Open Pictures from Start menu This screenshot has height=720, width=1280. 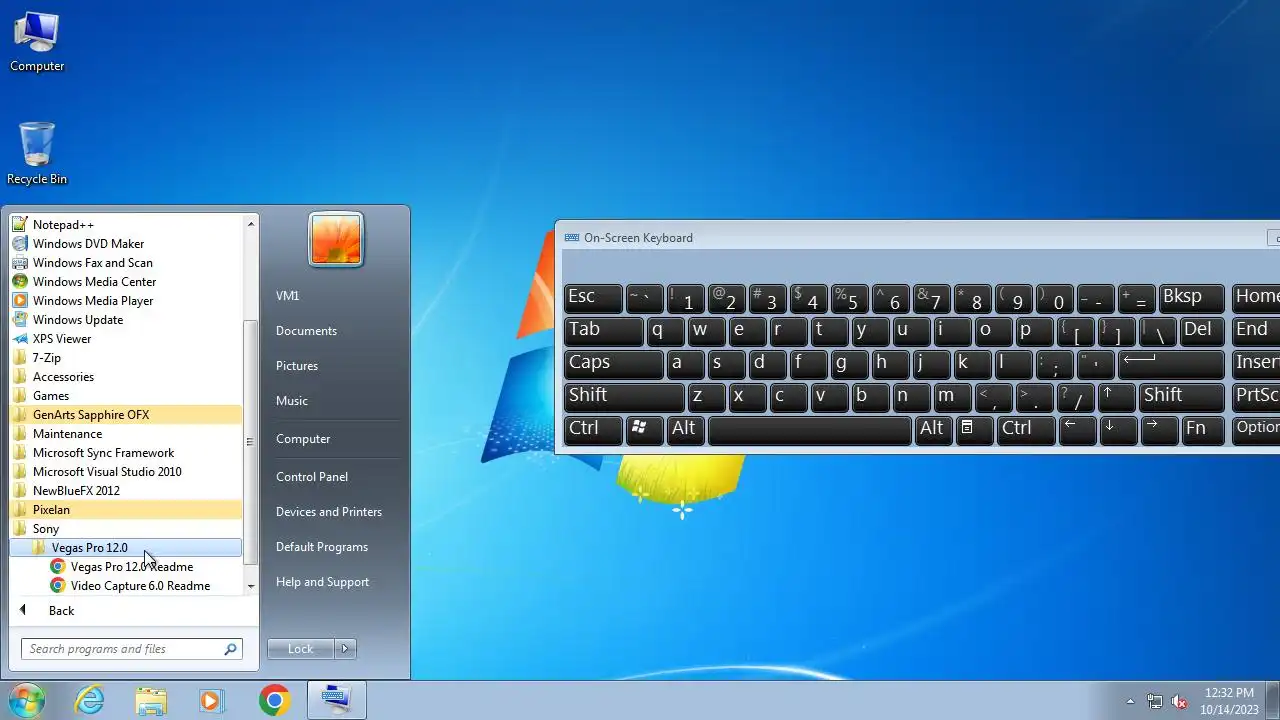(297, 366)
